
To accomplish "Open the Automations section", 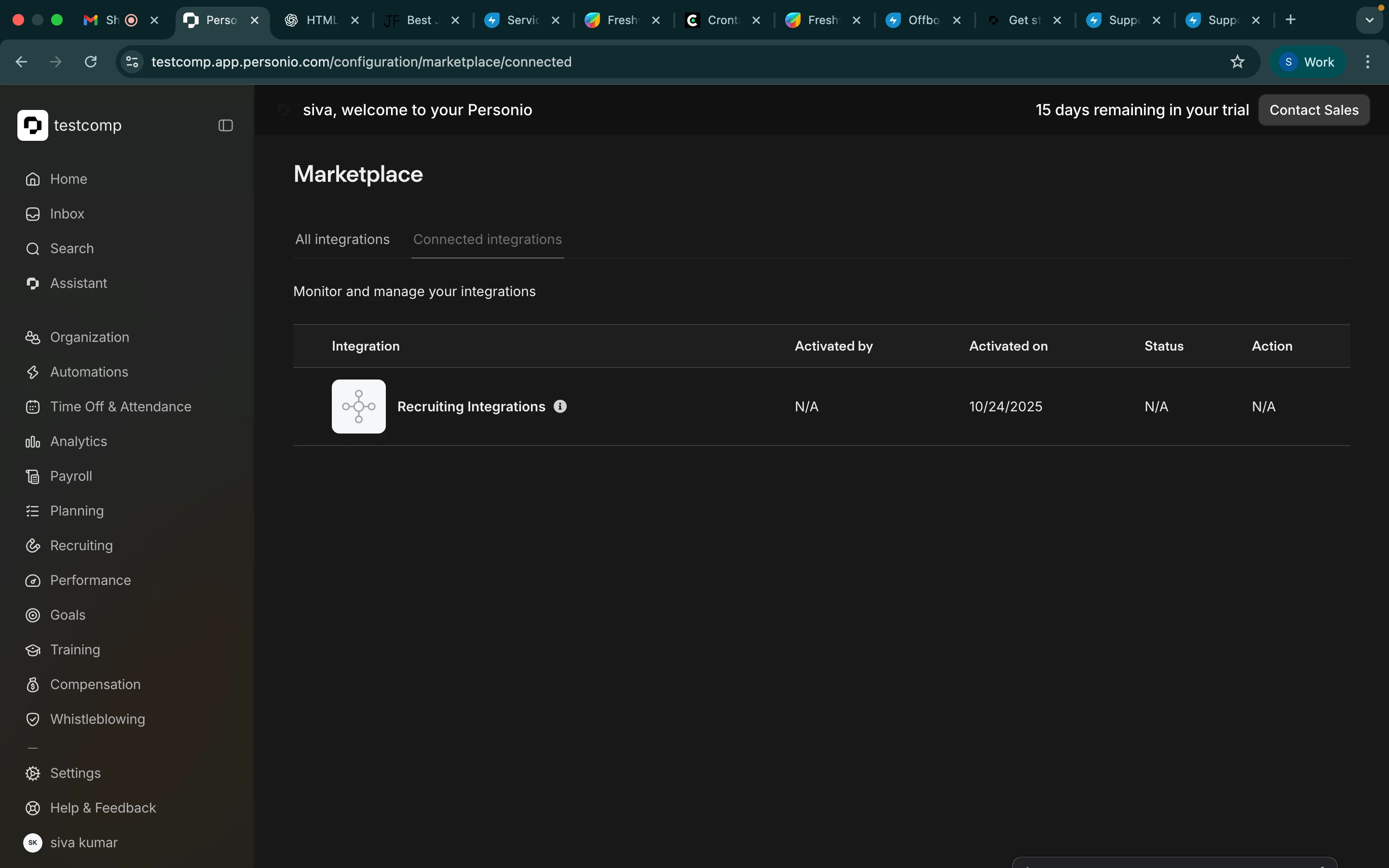I will click(x=89, y=372).
